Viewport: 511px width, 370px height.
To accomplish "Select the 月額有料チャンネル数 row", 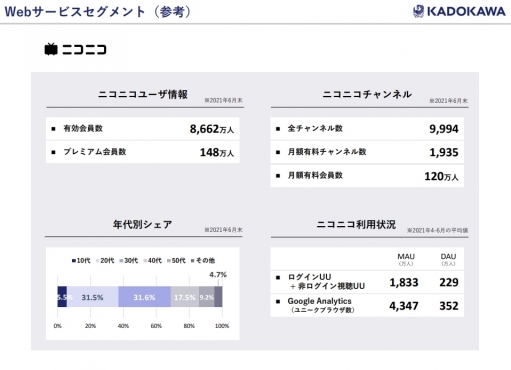I will coord(367,152).
